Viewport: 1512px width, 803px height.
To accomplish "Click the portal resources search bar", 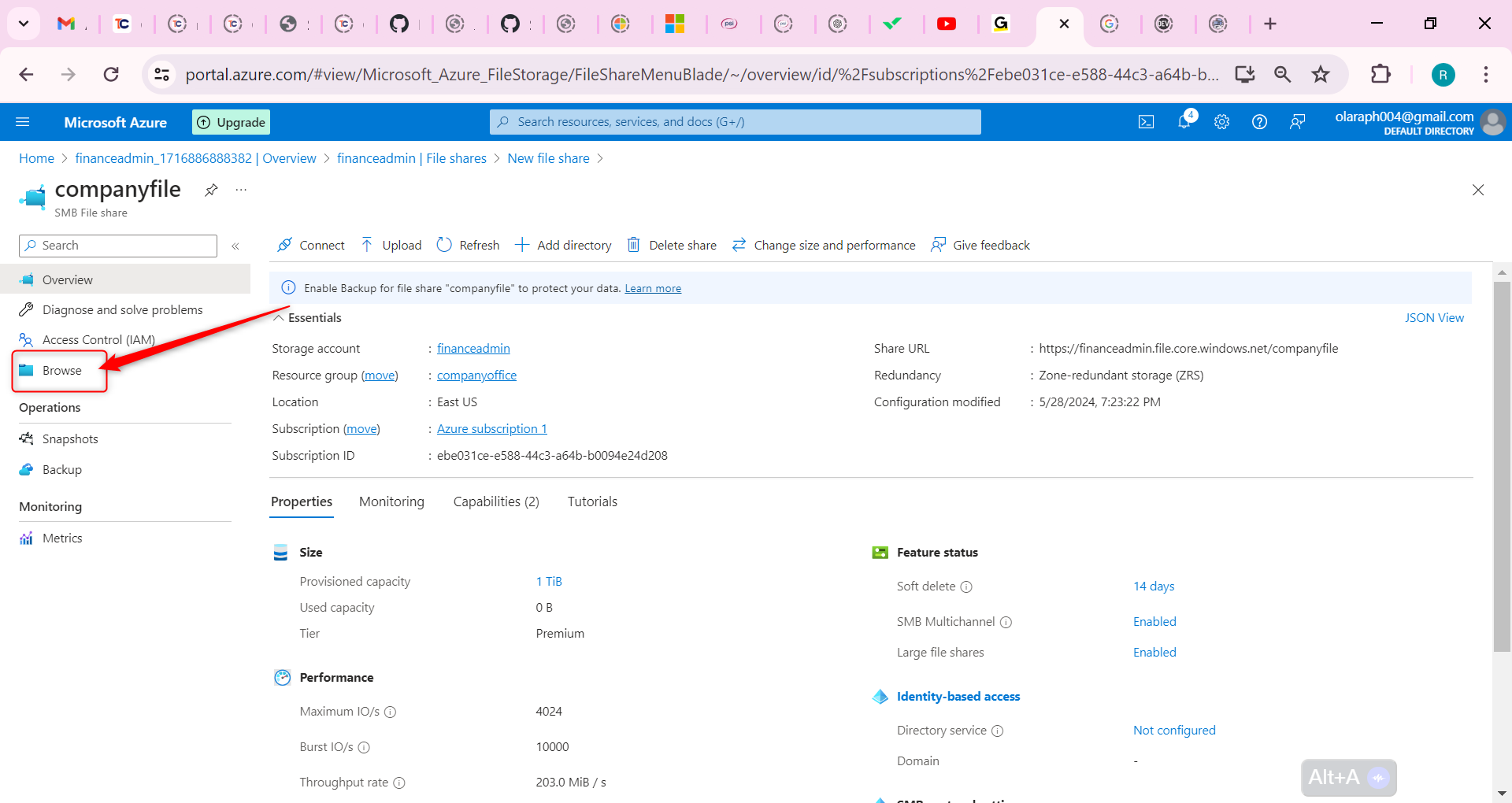I will 734,121.
